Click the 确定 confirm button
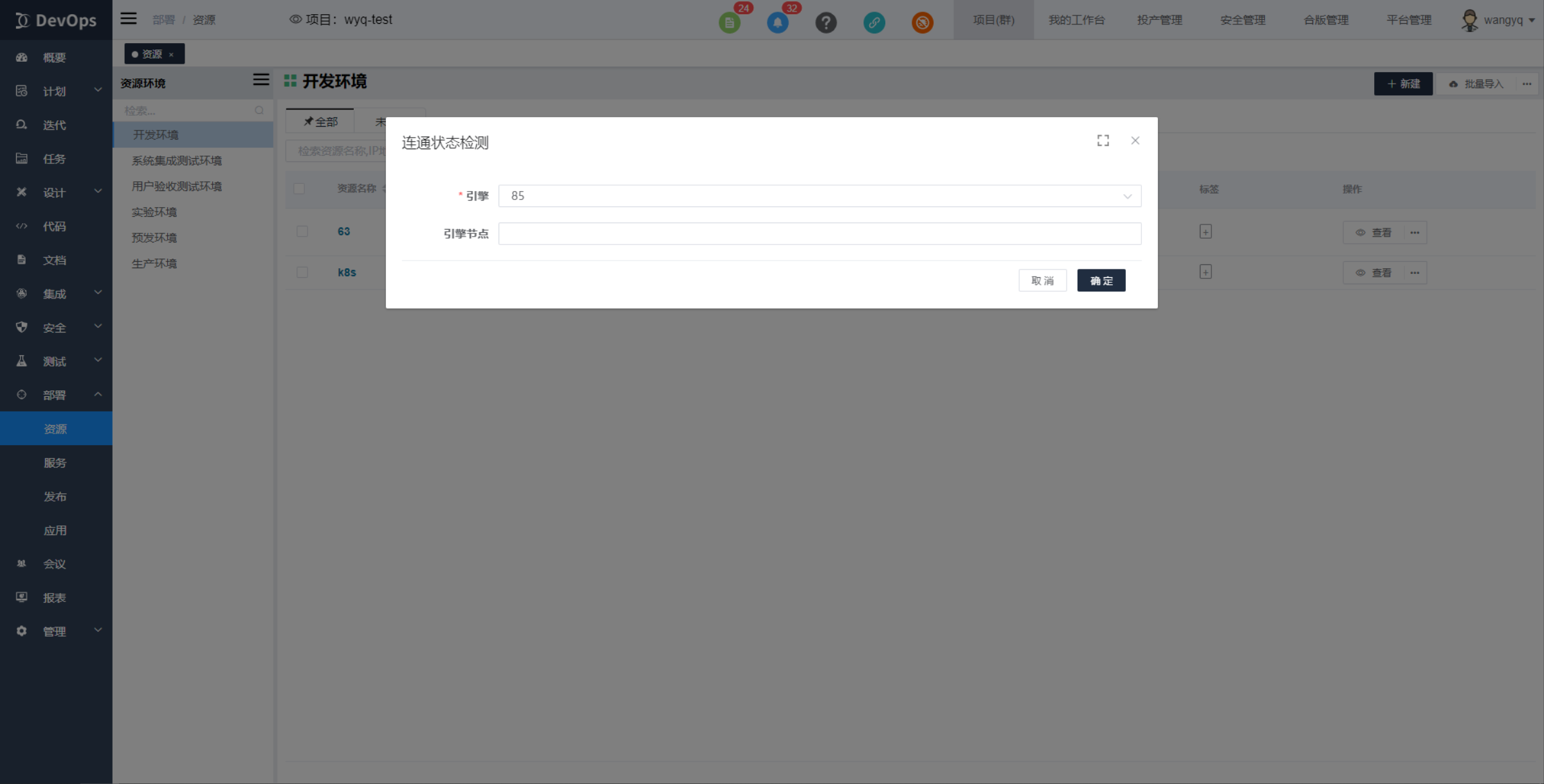This screenshot has height=784, width=1544. coord(1101,280)
